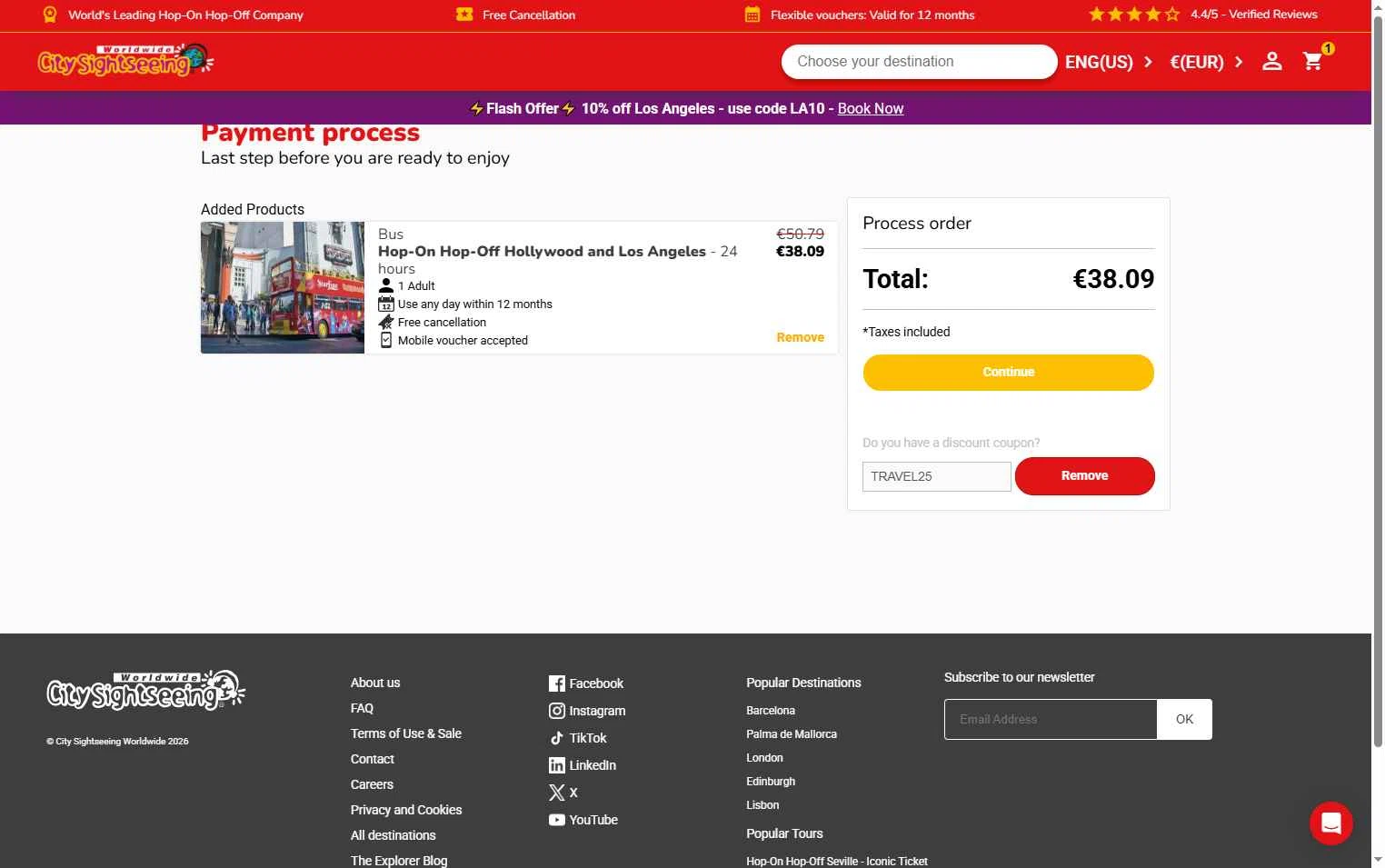The height and width of the screenshot is (868, 1385).
Task: Click the Free Cancellation ticket icon
Action: (464, 15)
